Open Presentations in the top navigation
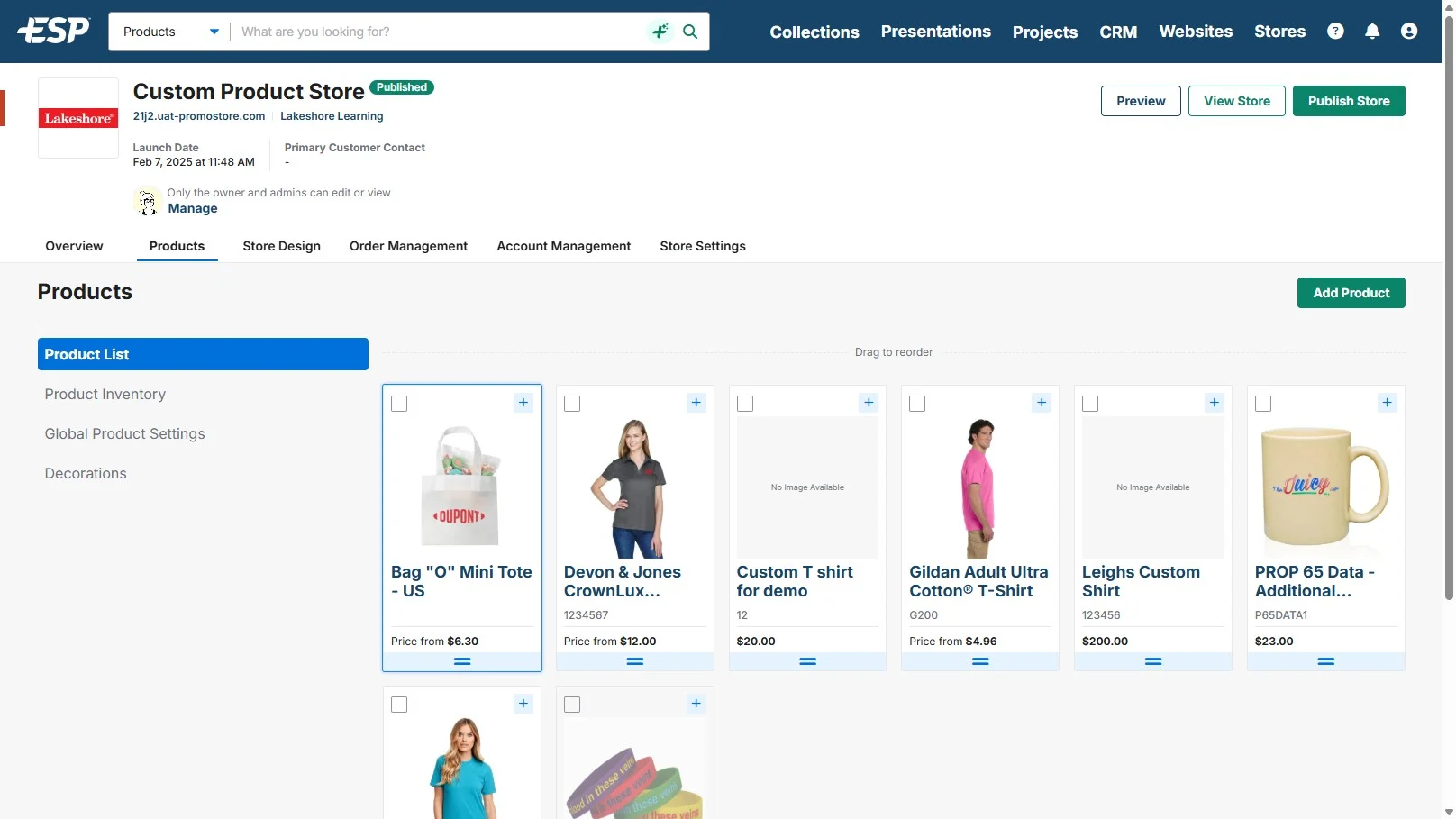Screen dimensions: 1456x819 click(935, 32)
